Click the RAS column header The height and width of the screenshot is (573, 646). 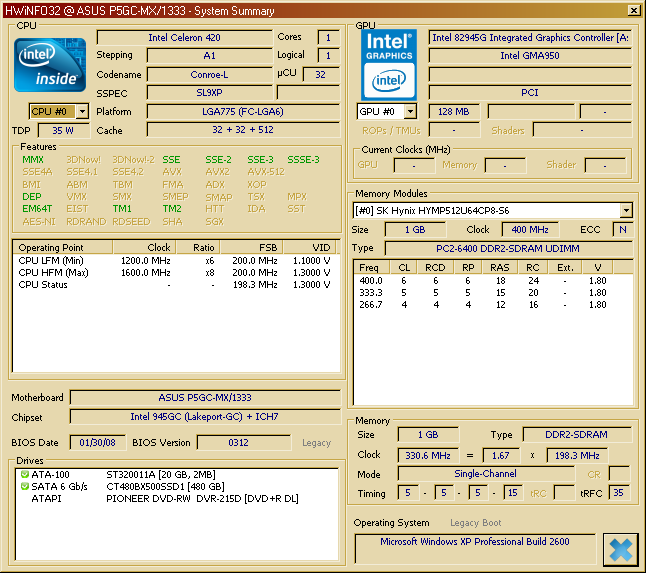coord(499,267)
